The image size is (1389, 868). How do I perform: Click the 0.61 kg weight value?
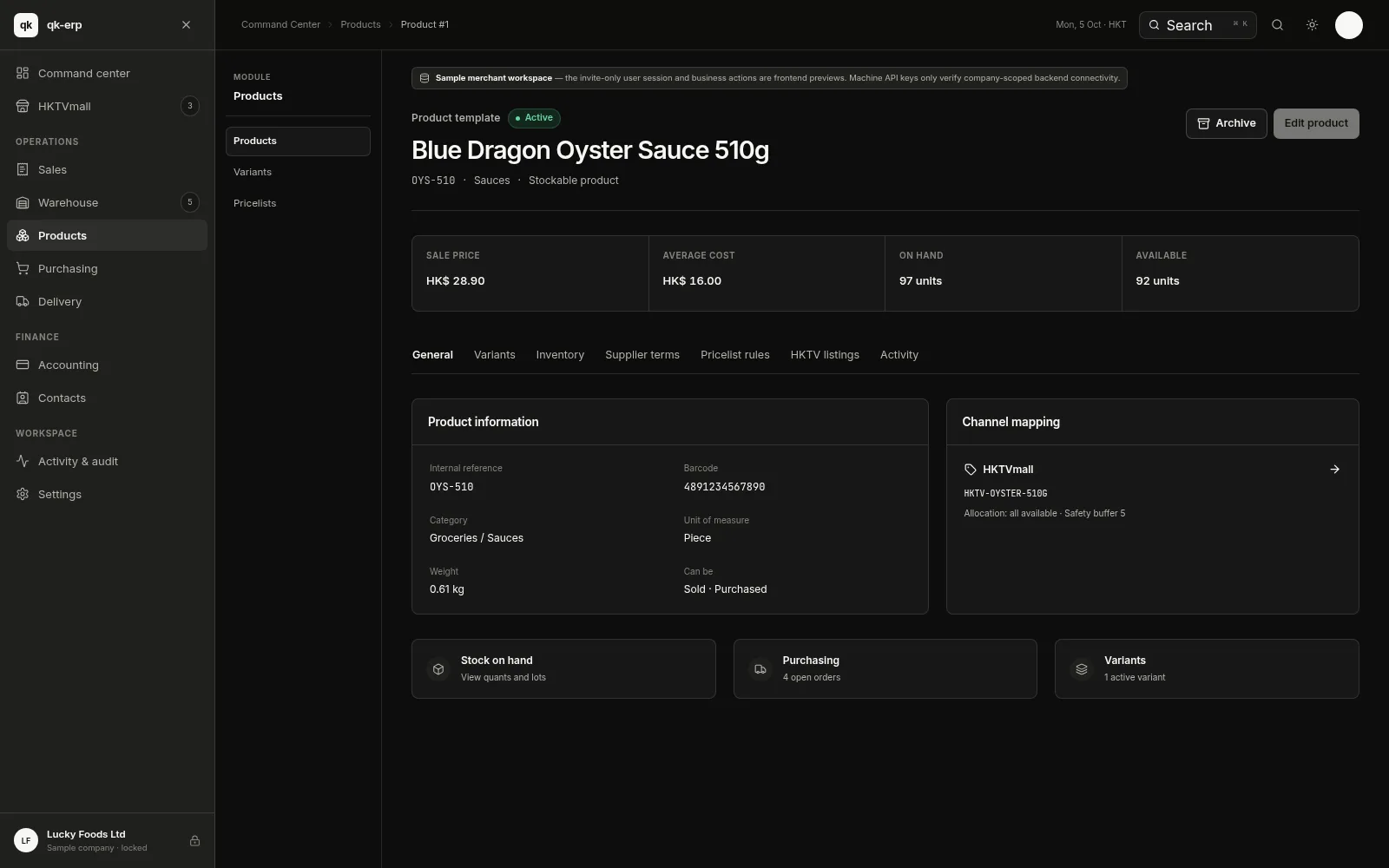tap(447, 589)
